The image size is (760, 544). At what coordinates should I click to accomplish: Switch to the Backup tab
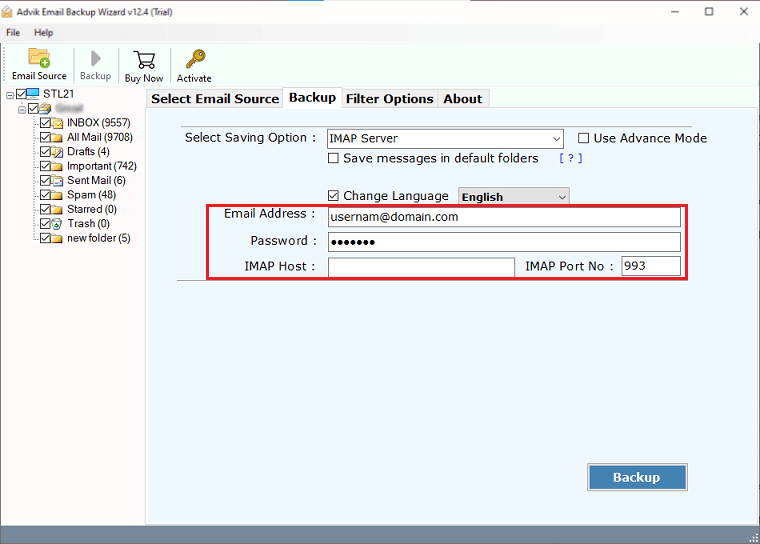tap(312, 98)
